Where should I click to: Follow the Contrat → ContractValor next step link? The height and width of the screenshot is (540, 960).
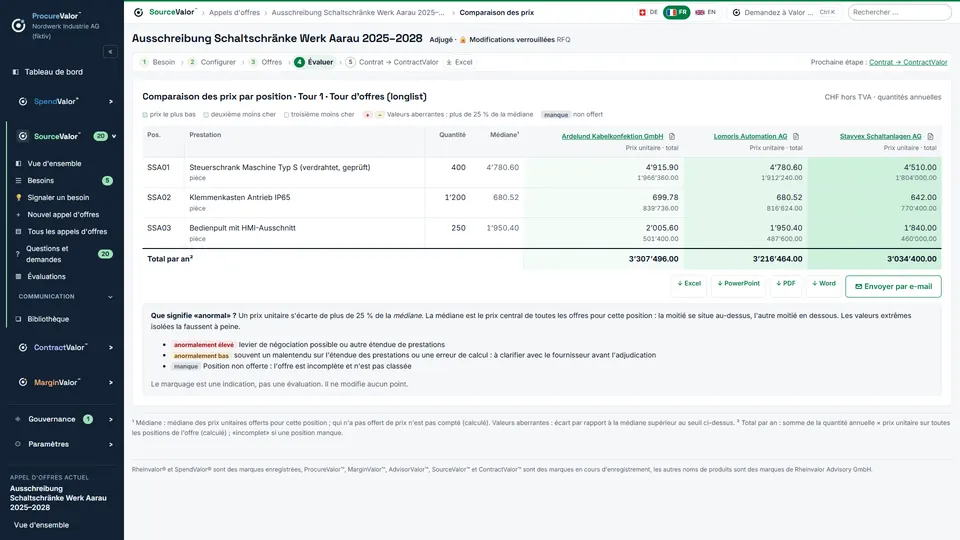(x=908, y=62)
